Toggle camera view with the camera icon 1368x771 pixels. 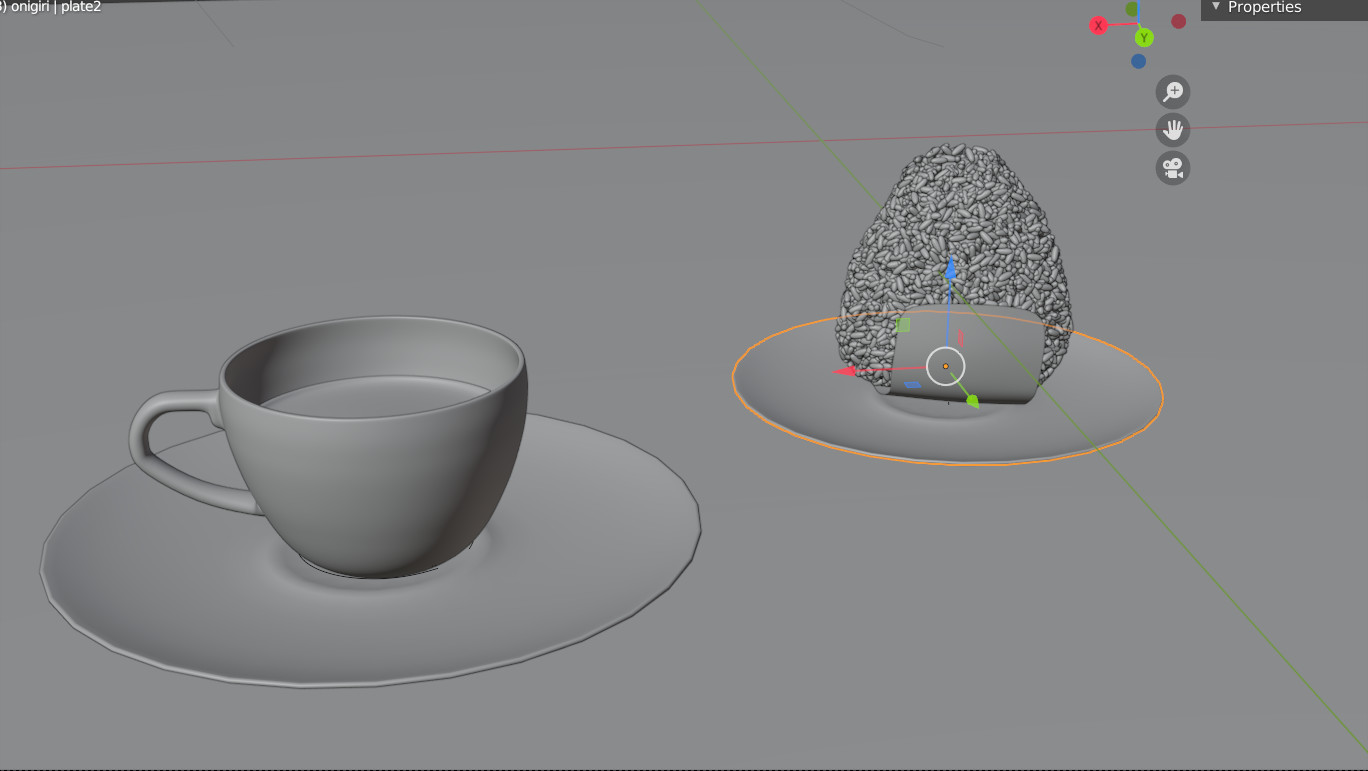[1172, 168]
